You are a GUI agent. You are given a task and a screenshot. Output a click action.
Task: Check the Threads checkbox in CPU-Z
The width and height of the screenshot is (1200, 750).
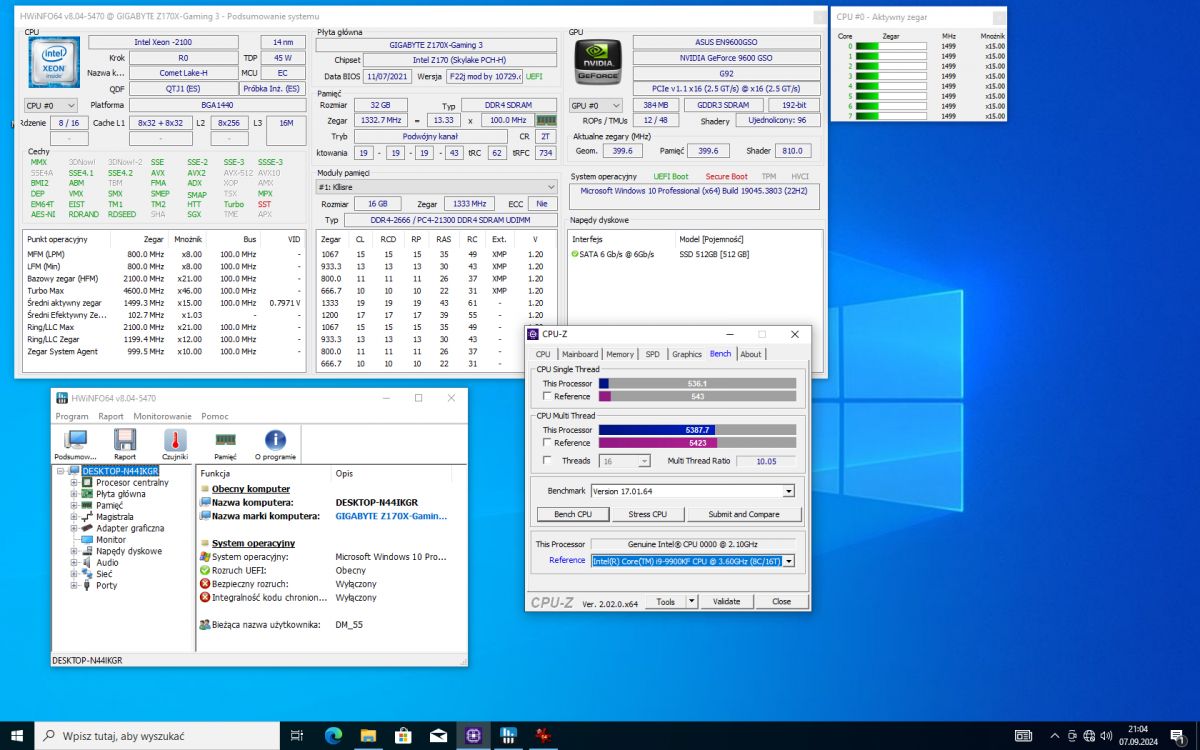point(547,461)
